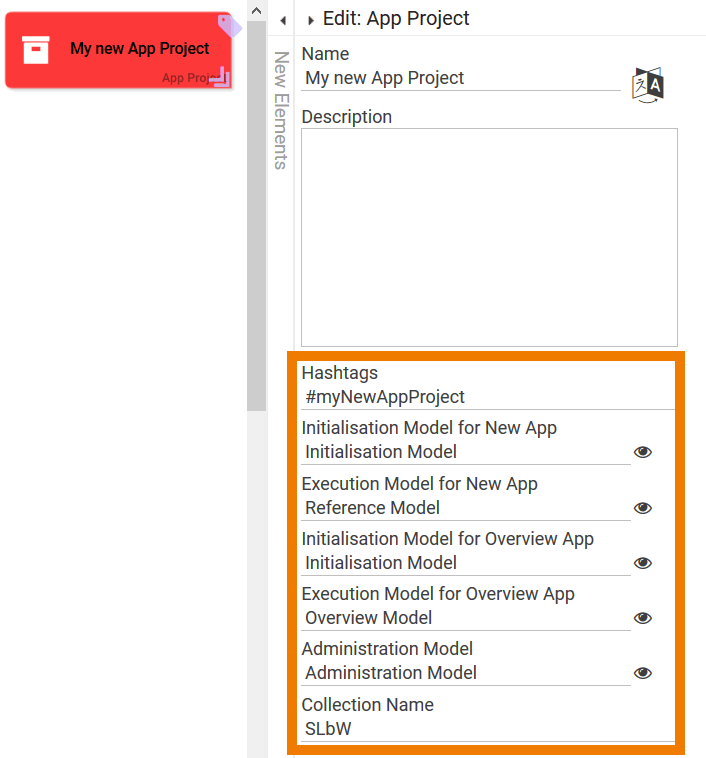Click the archive box icon on the project card
This screenshot has width=706, height=758.
[36, 49]
